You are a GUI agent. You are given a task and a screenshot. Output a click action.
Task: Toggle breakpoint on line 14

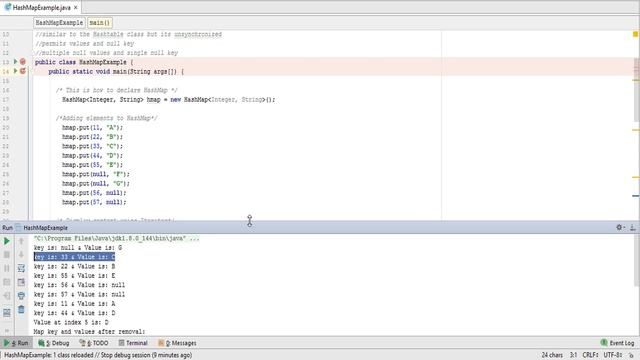tap(23, 71)
